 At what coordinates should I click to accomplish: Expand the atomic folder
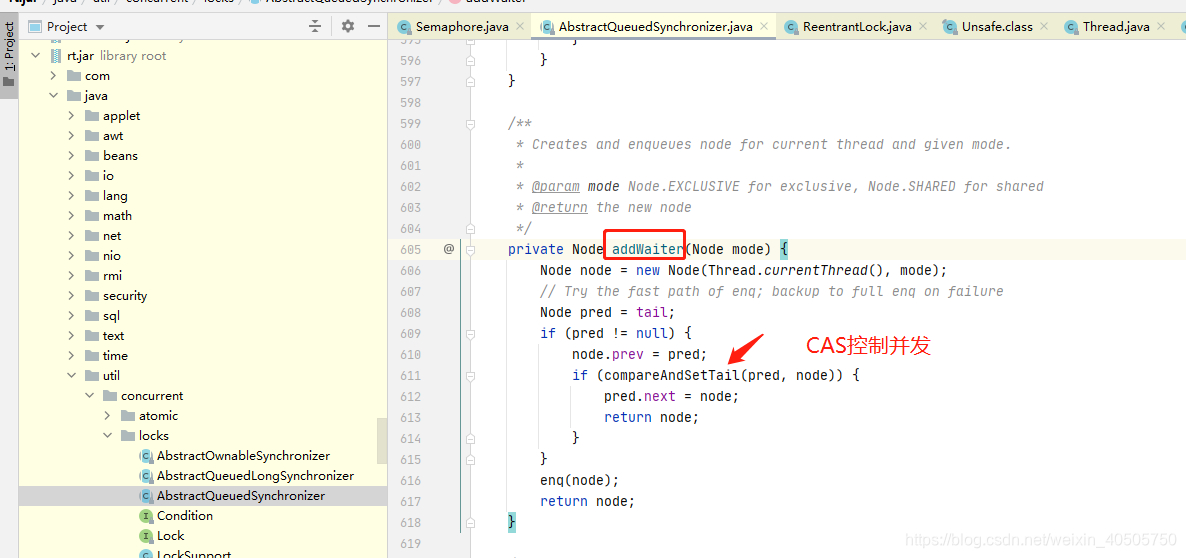point(107,416)
